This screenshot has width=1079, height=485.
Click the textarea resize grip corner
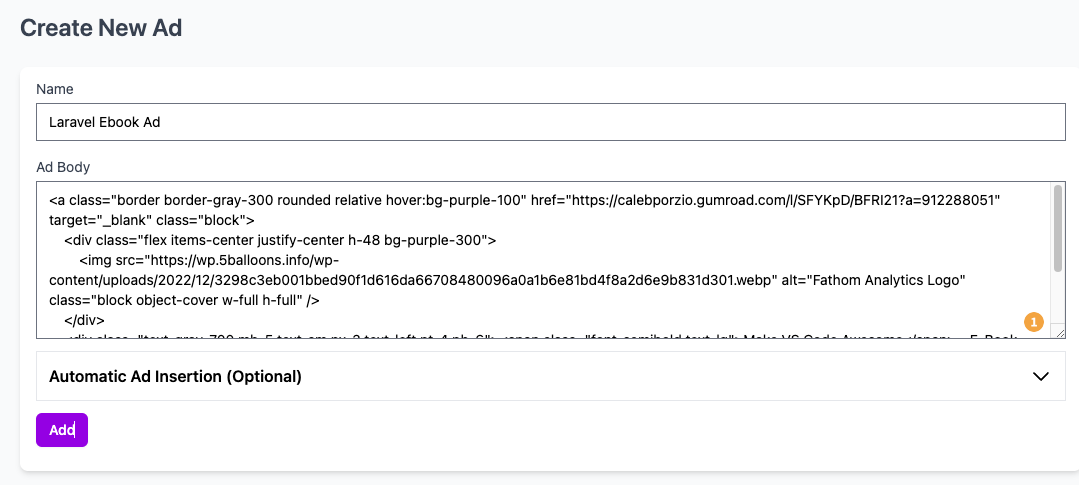[1060, 333]
